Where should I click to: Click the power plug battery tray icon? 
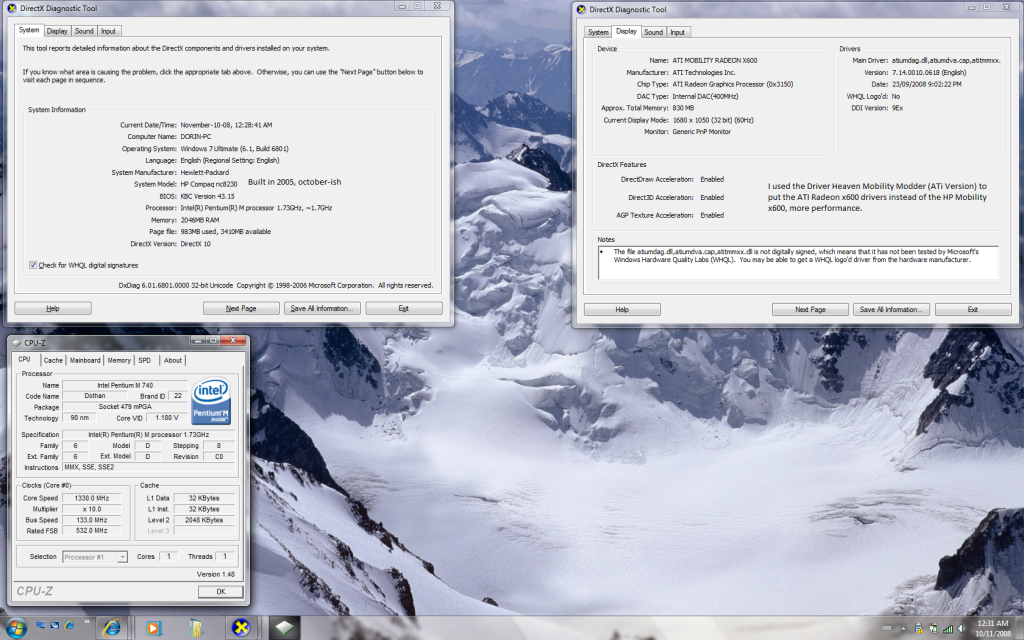(934, 628)
